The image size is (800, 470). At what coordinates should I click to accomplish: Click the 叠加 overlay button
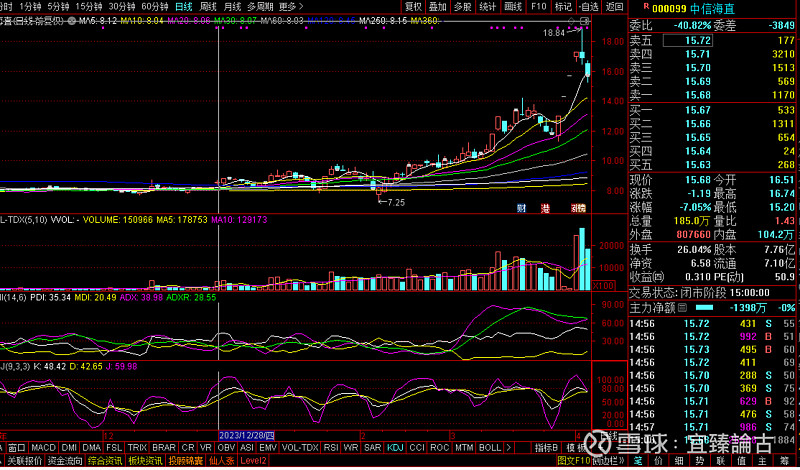pos(438,7)
